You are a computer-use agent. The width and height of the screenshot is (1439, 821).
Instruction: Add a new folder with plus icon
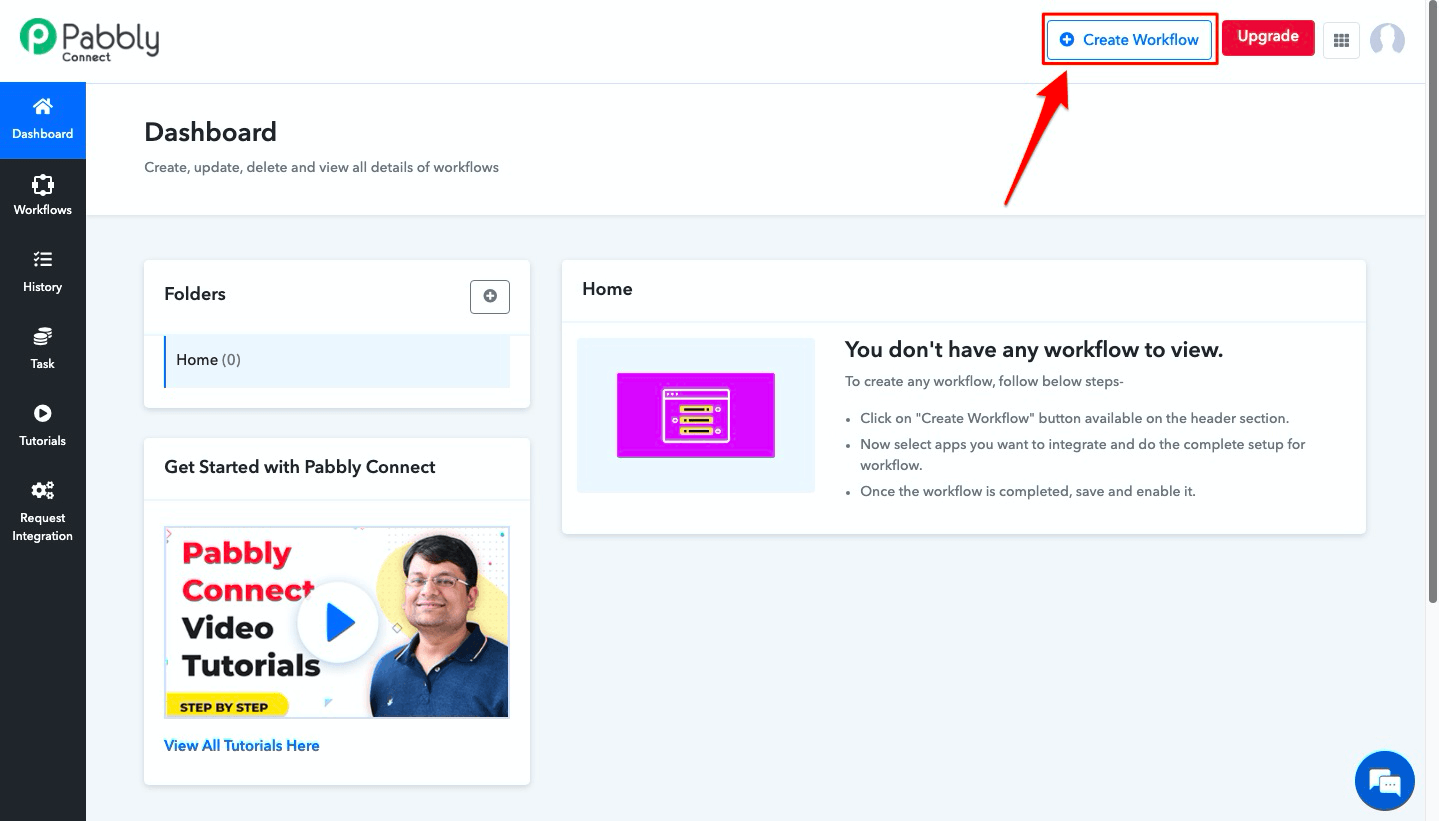click(x=490, y=296)
